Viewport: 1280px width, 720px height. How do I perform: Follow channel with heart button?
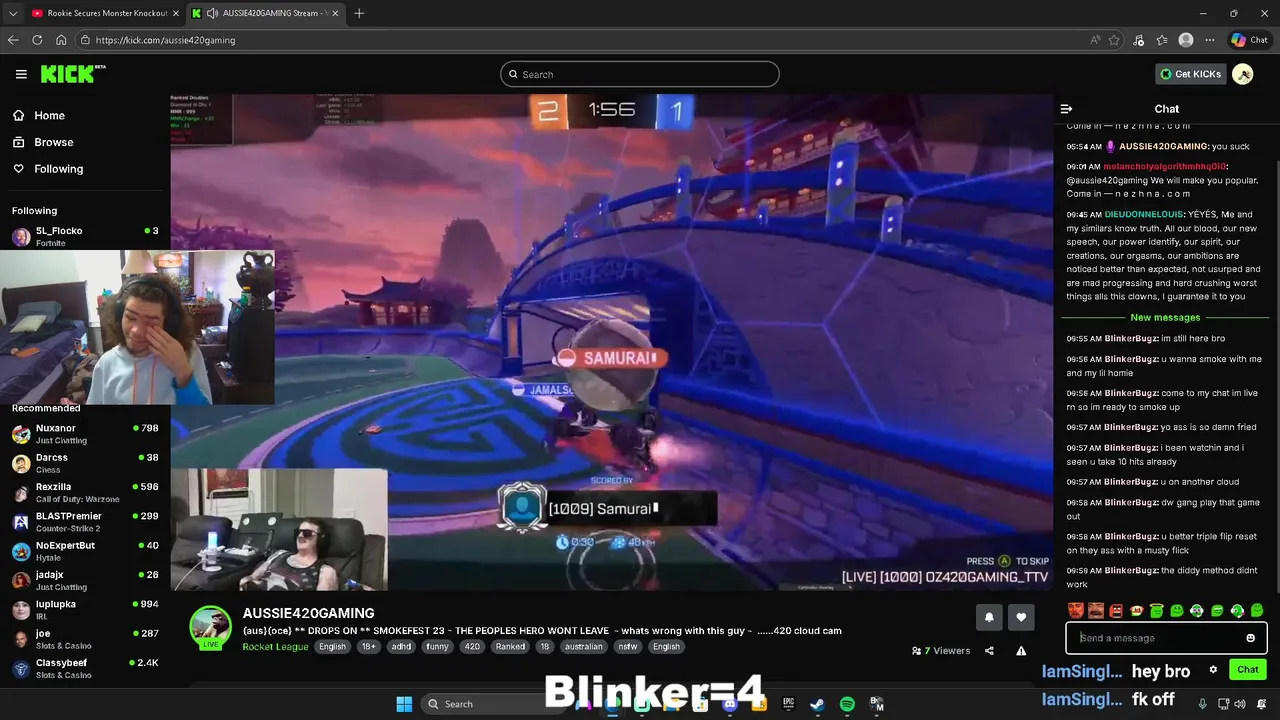[x=1021, y=618]
